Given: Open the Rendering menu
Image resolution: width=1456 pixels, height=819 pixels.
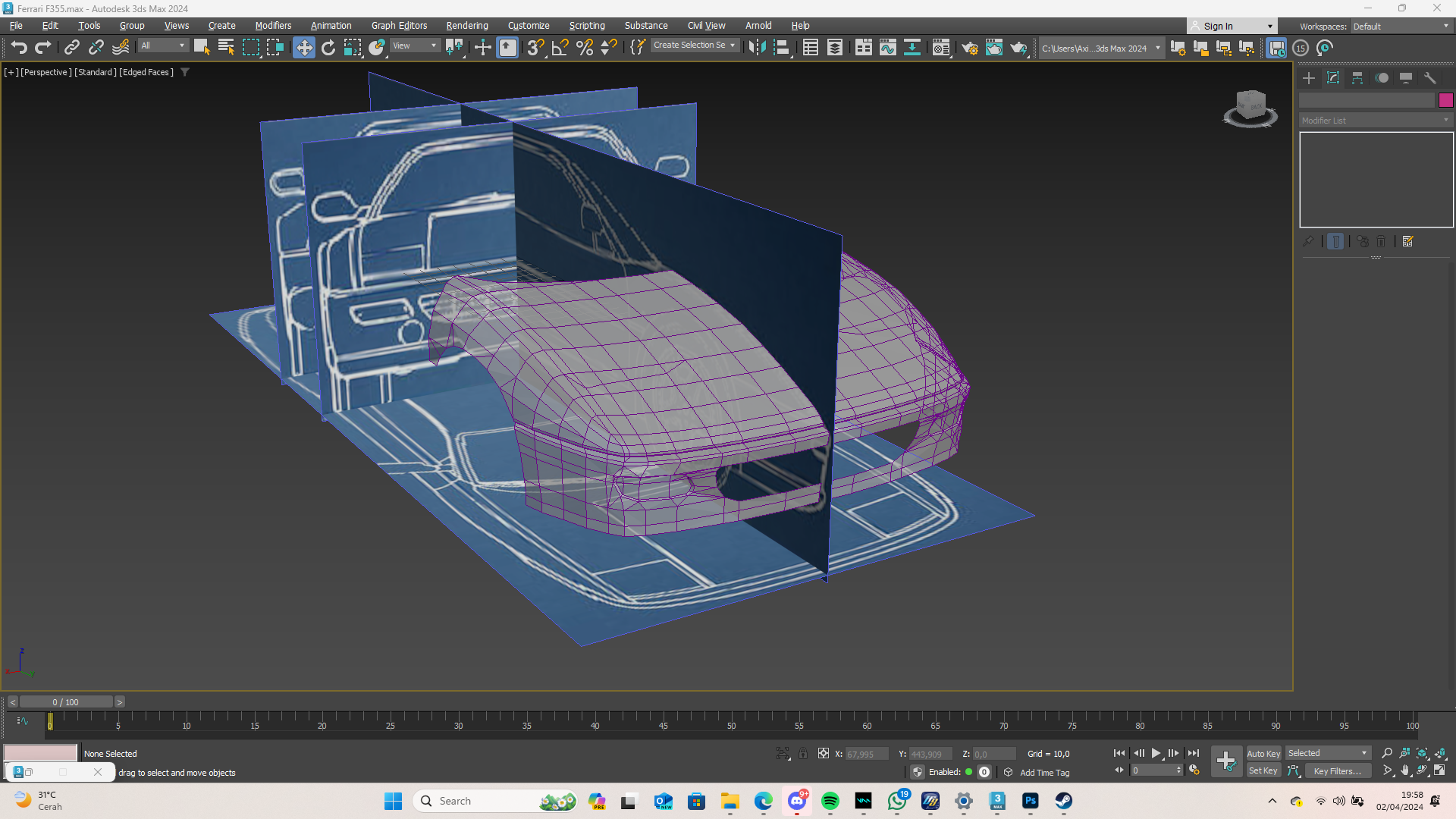Looking at the screenshot, I should (x=467, y=26).
